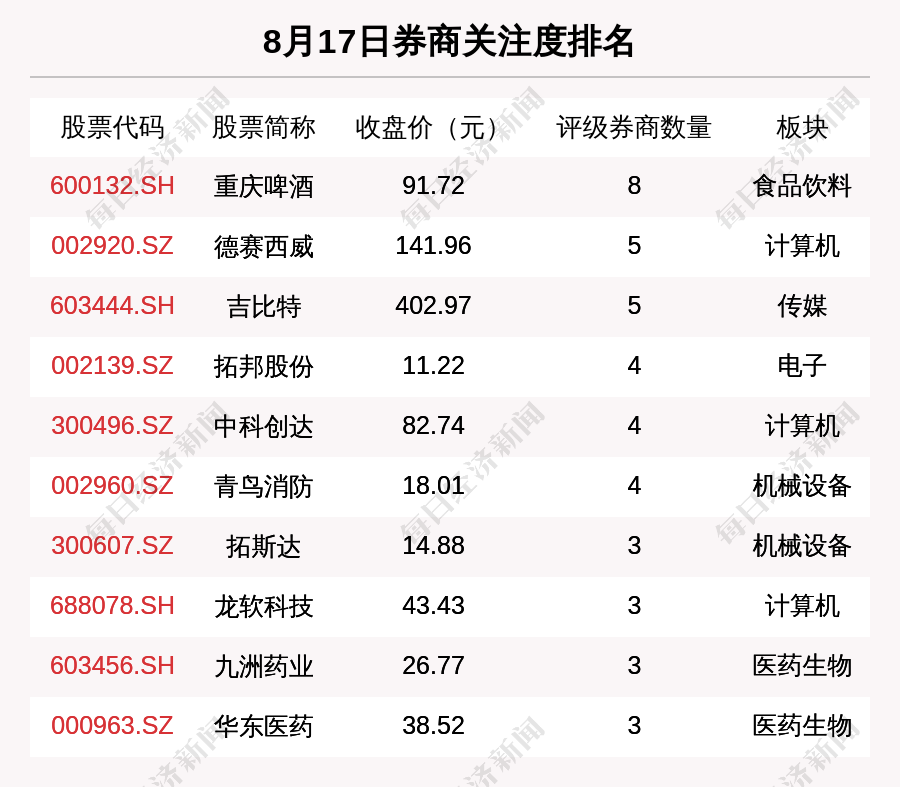Screen dimensions: 900x787
Task: Click closing price 91.72
Action: coord(433,186)
